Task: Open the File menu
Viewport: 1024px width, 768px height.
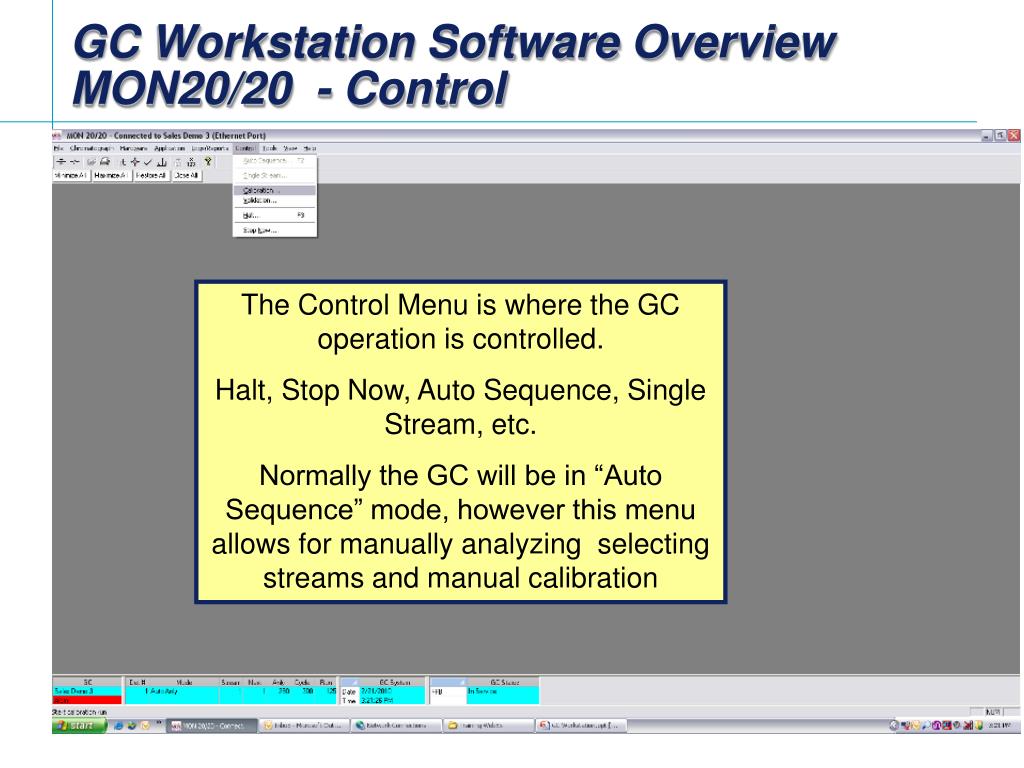Action: point(58,148)
